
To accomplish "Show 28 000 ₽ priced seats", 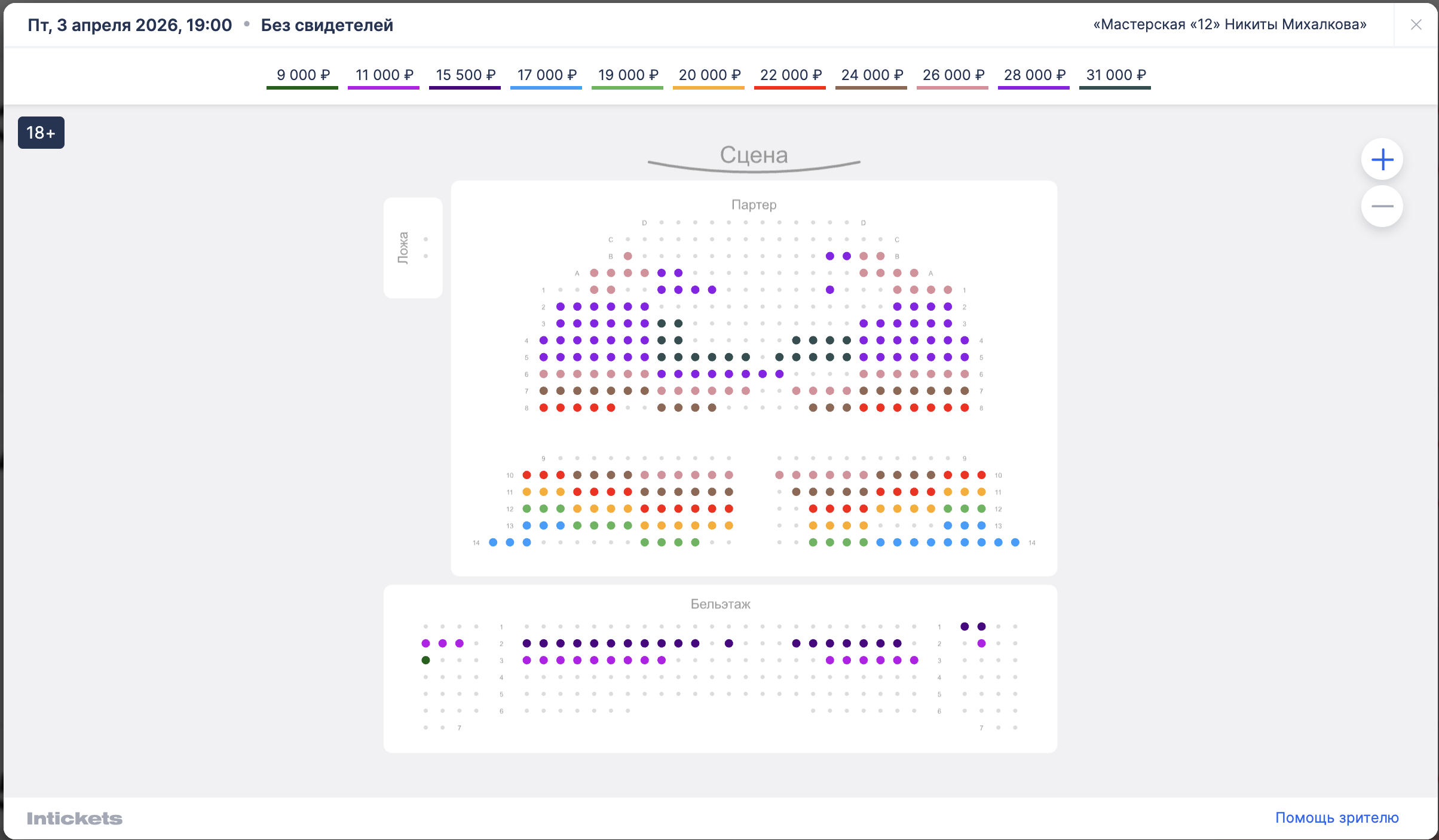I will (1034, 75).
